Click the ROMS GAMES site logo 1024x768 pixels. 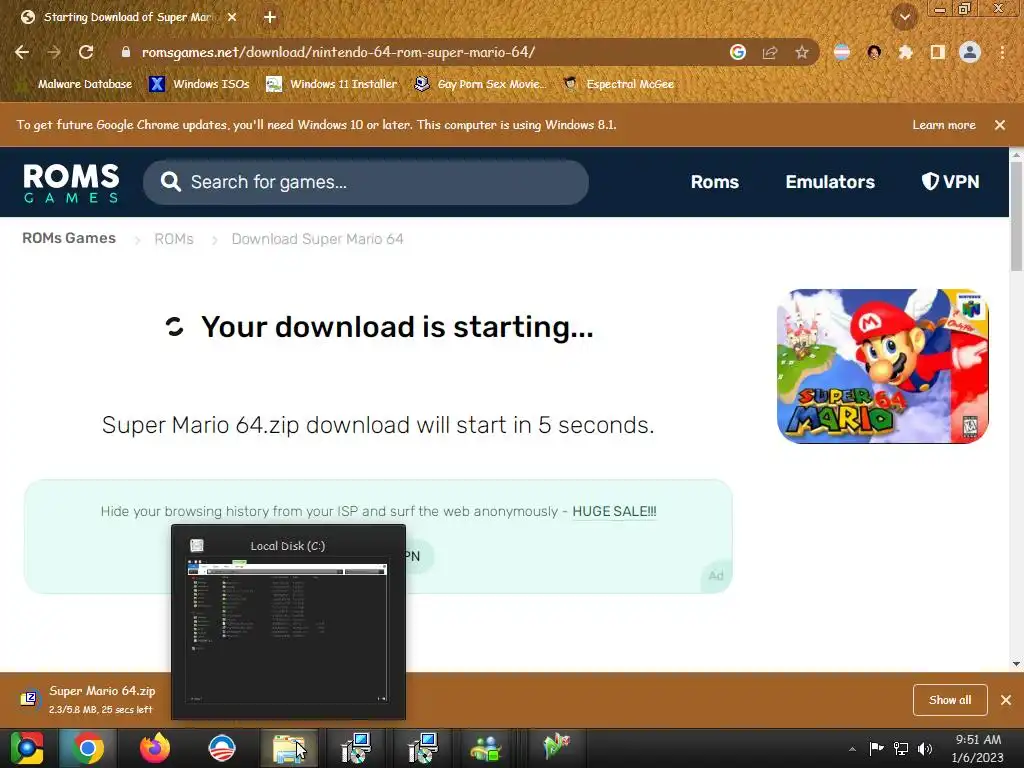click(71, 183)
